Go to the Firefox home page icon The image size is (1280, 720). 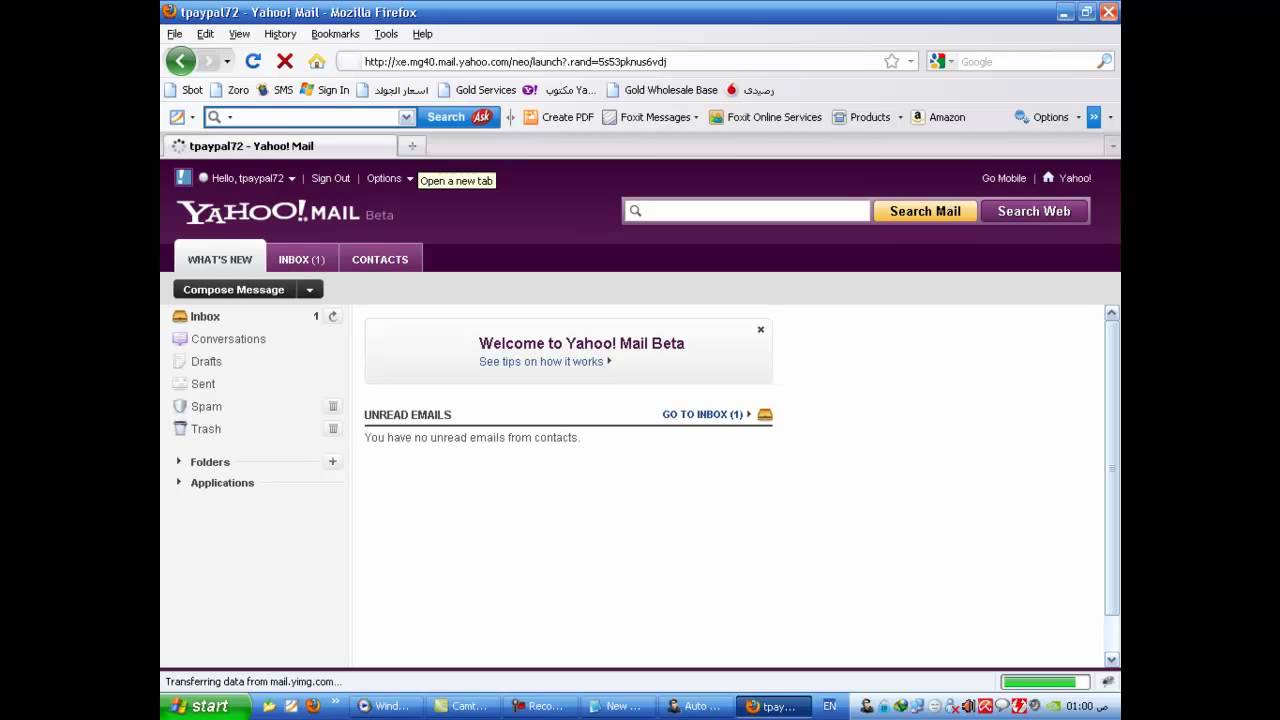coord(317,61)
